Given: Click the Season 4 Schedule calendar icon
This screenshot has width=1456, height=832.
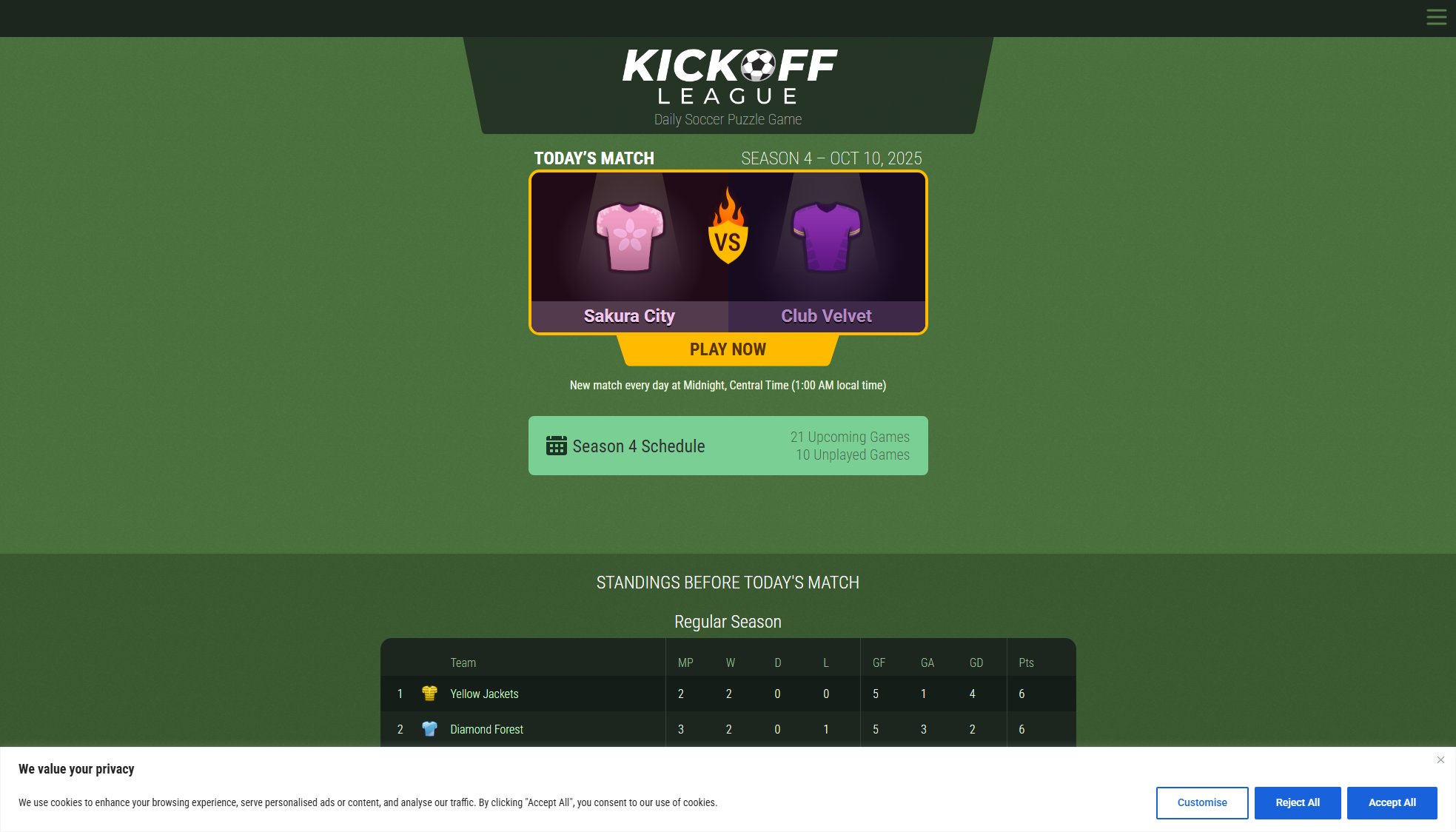Looking at the screenshot, I should [556, 446].
